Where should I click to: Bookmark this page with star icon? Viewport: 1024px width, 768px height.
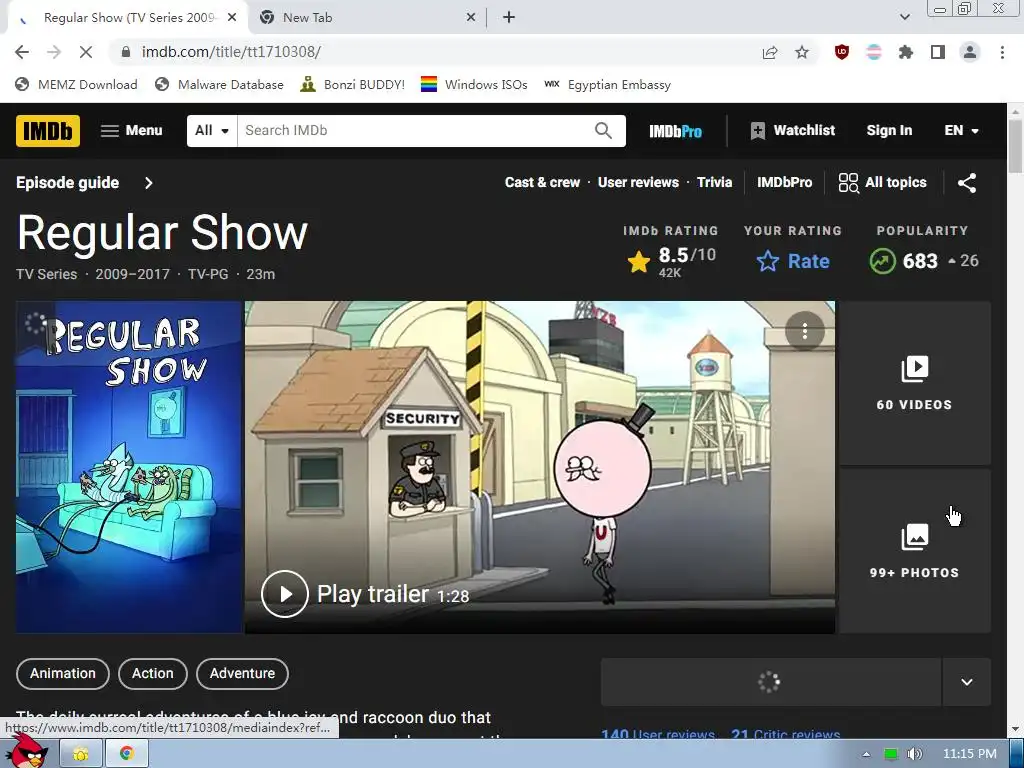pyautogui.click(x=802, y=52)
